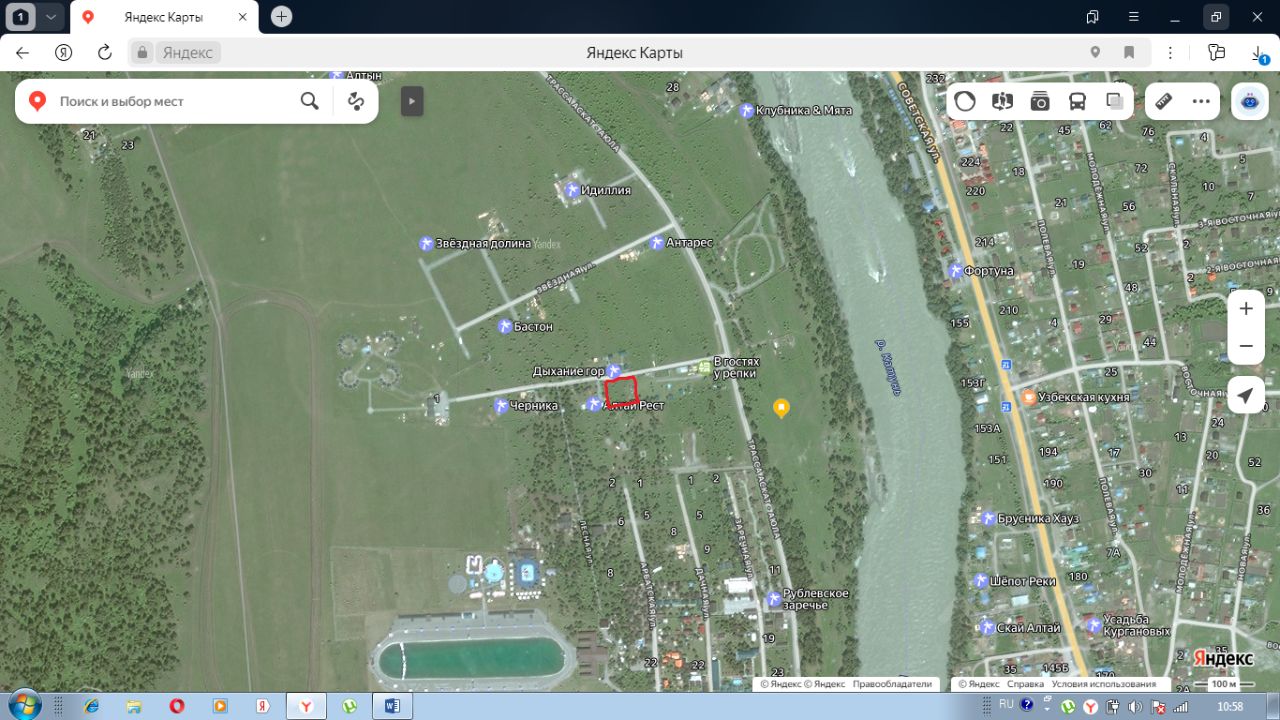The width and height of the screenshot is (1280, 720).
Task: Expand the tab groups dropdown arrow
Action: pyautogui.click(x=50, y=17)
